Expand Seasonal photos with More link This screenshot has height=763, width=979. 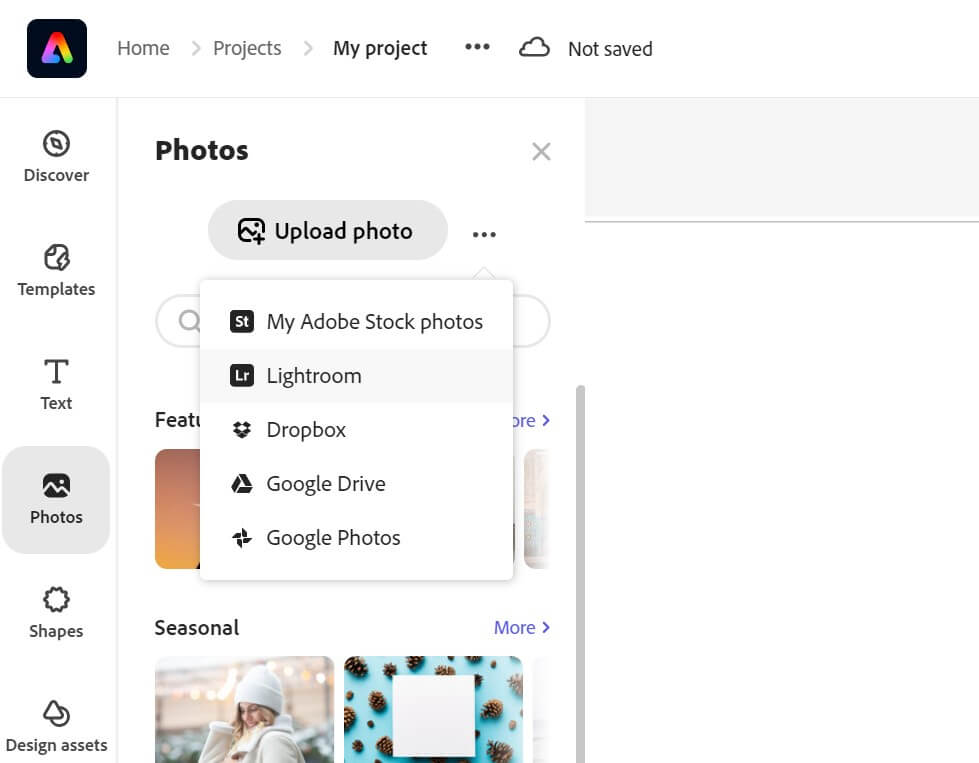coord(522,628)
